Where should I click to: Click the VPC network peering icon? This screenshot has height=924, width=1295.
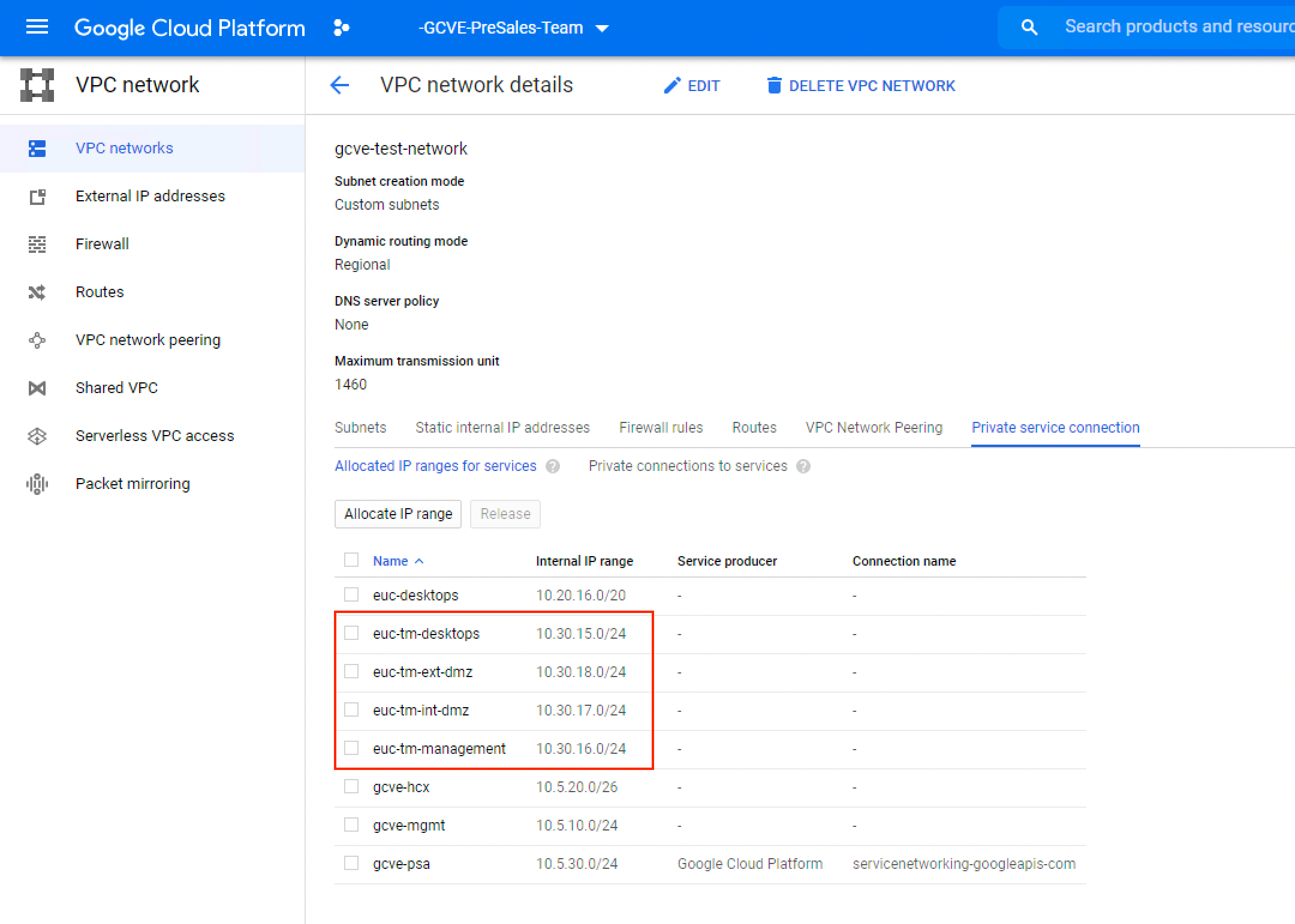click(x=37, y=340)
